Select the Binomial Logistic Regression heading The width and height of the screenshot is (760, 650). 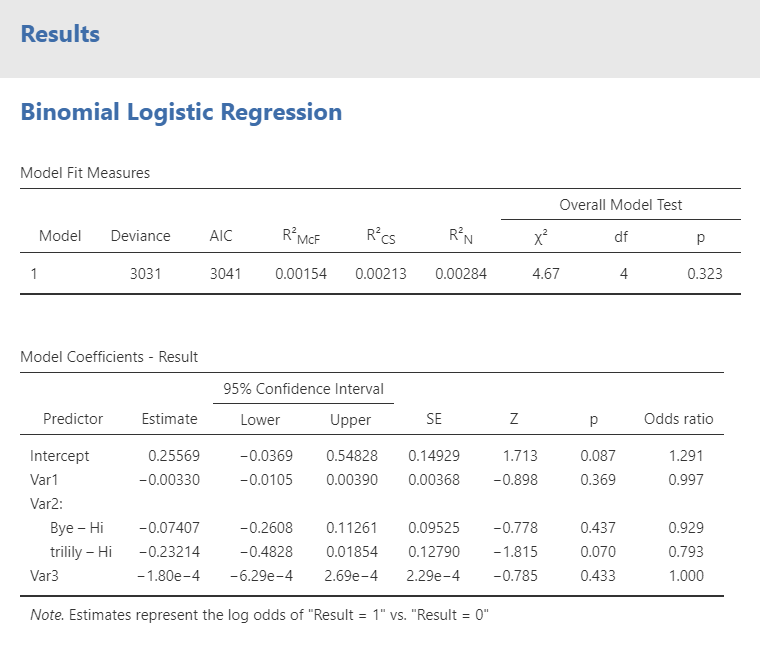pos(181,112)
